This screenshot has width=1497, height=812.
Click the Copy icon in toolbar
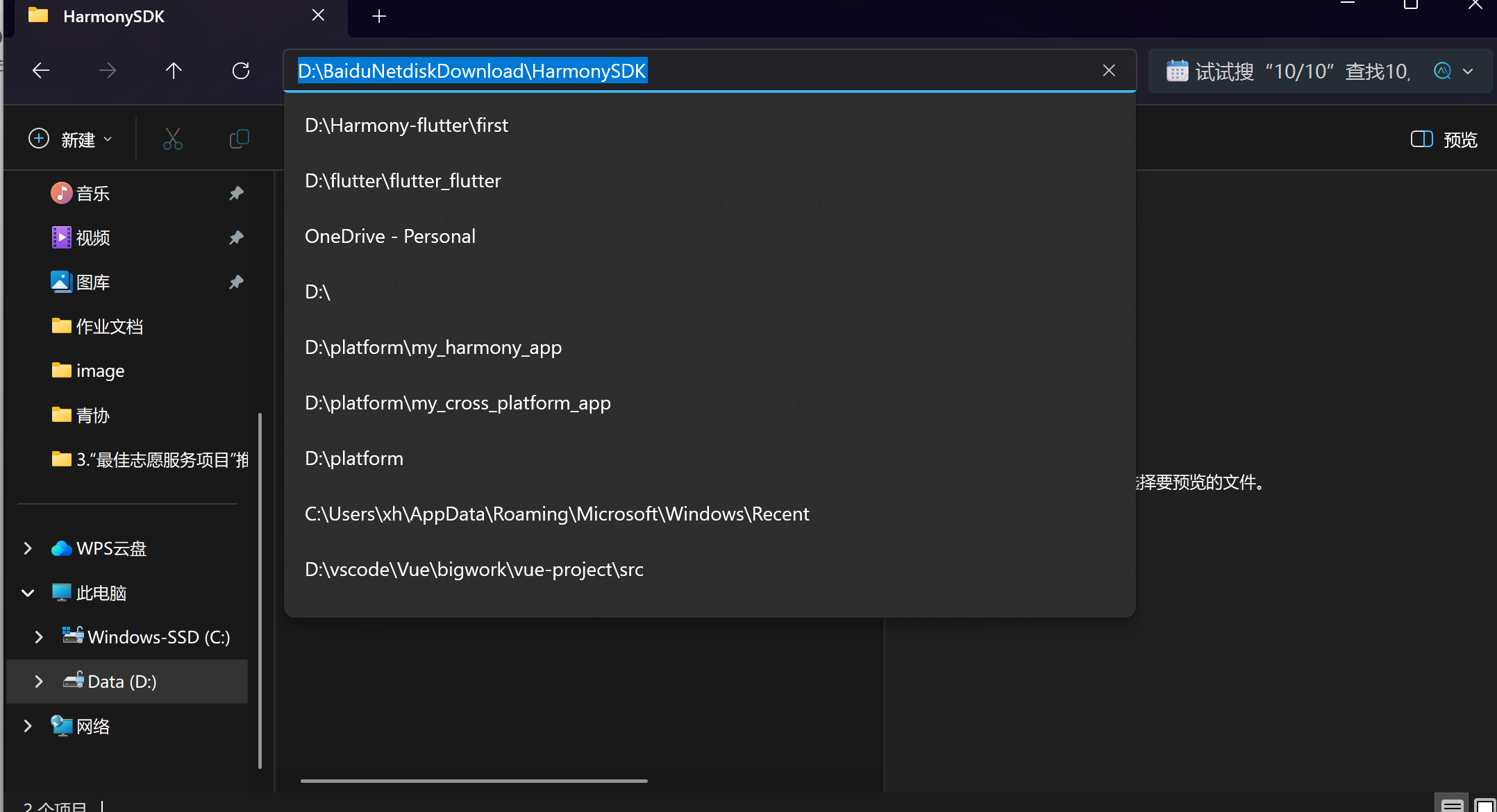239,139
